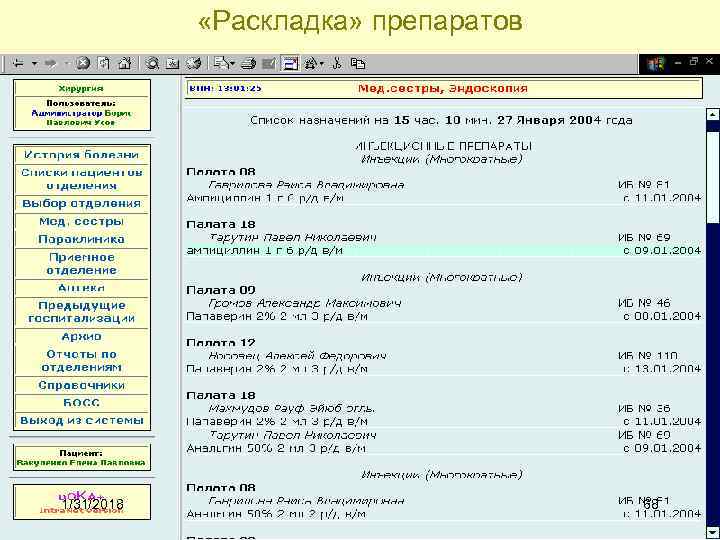Click the Edit page toolbar icon
720x540 pixels.
tap(269, 63)
